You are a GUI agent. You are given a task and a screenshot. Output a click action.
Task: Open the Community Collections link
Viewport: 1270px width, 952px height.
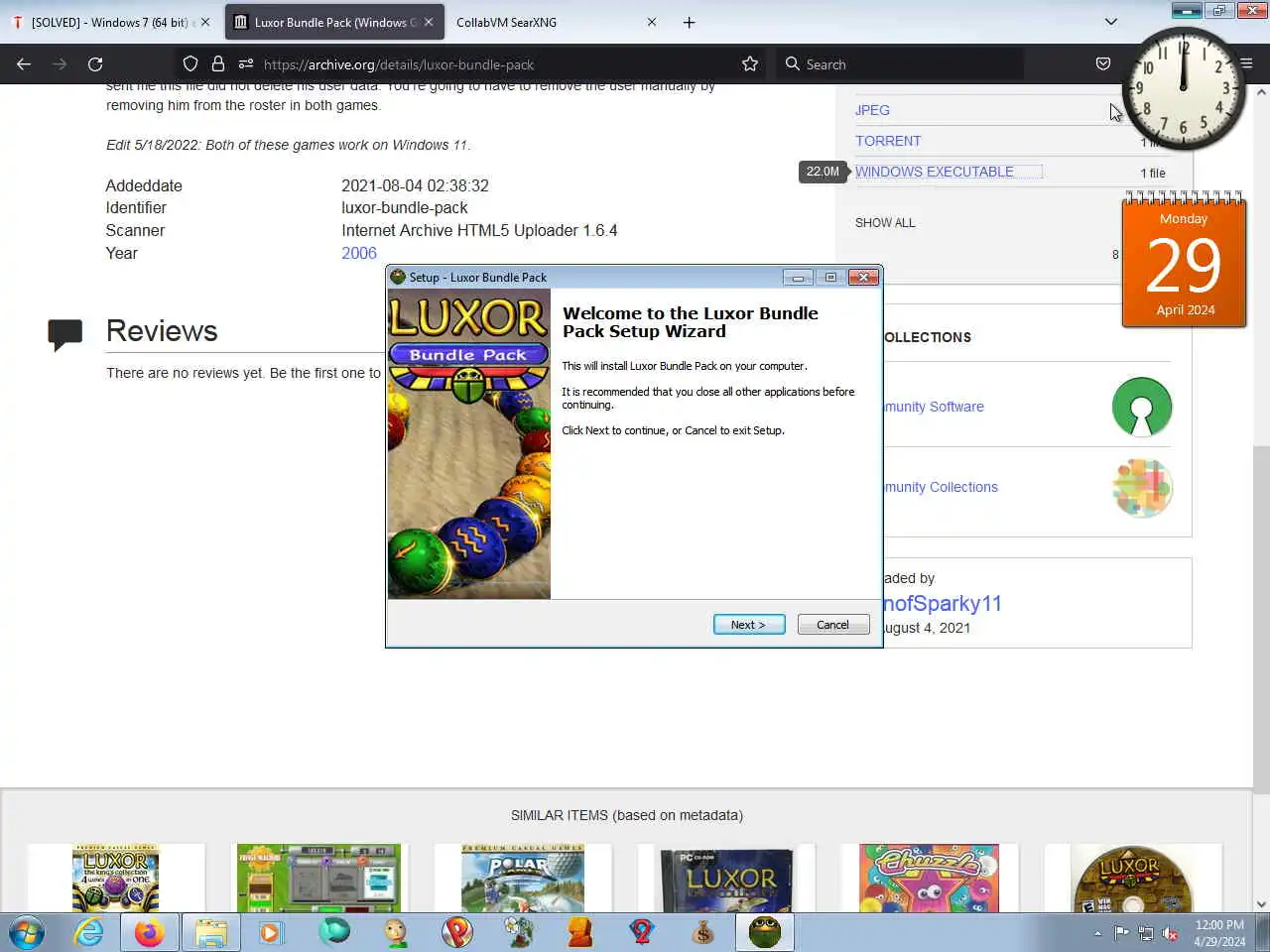(941, 487)
